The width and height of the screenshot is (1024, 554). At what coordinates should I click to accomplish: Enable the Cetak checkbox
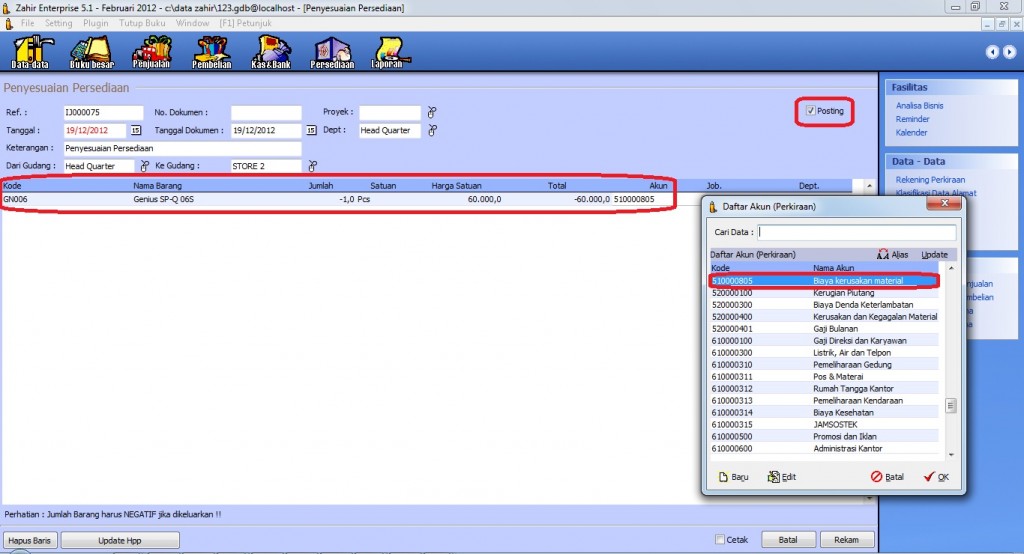[x=721, y=540]
